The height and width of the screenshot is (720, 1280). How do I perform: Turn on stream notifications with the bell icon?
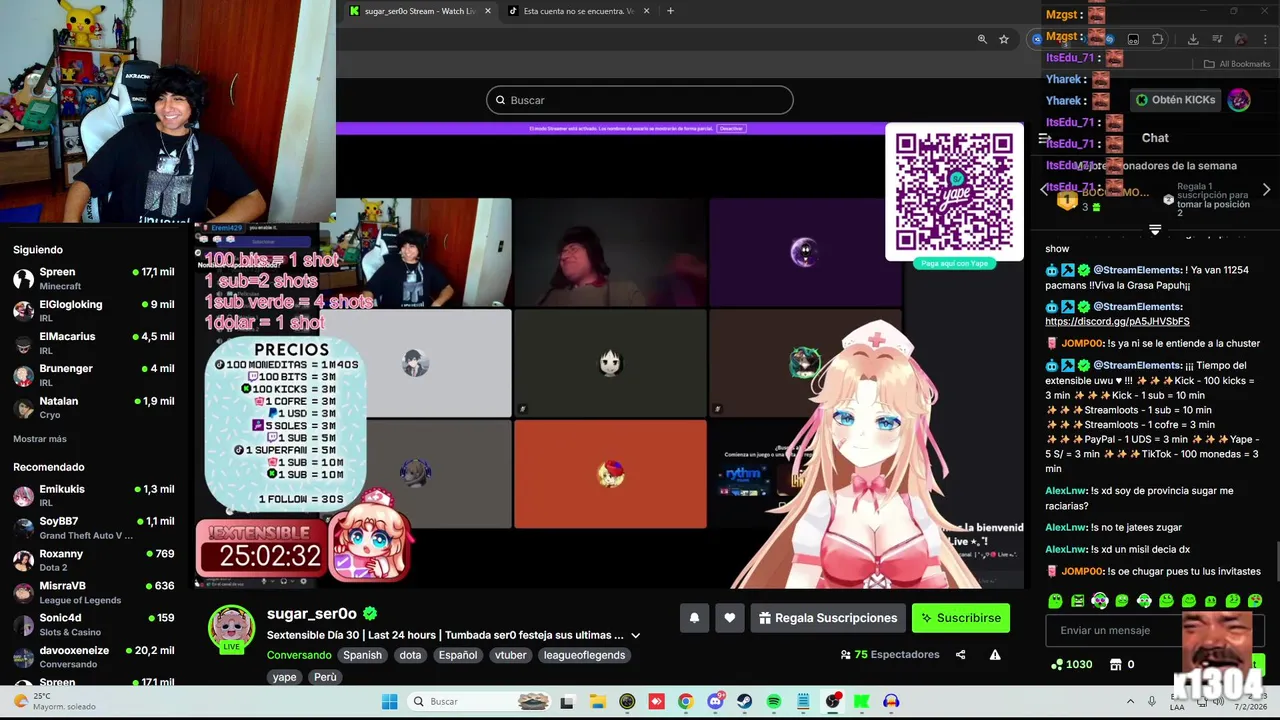point(694,618)
